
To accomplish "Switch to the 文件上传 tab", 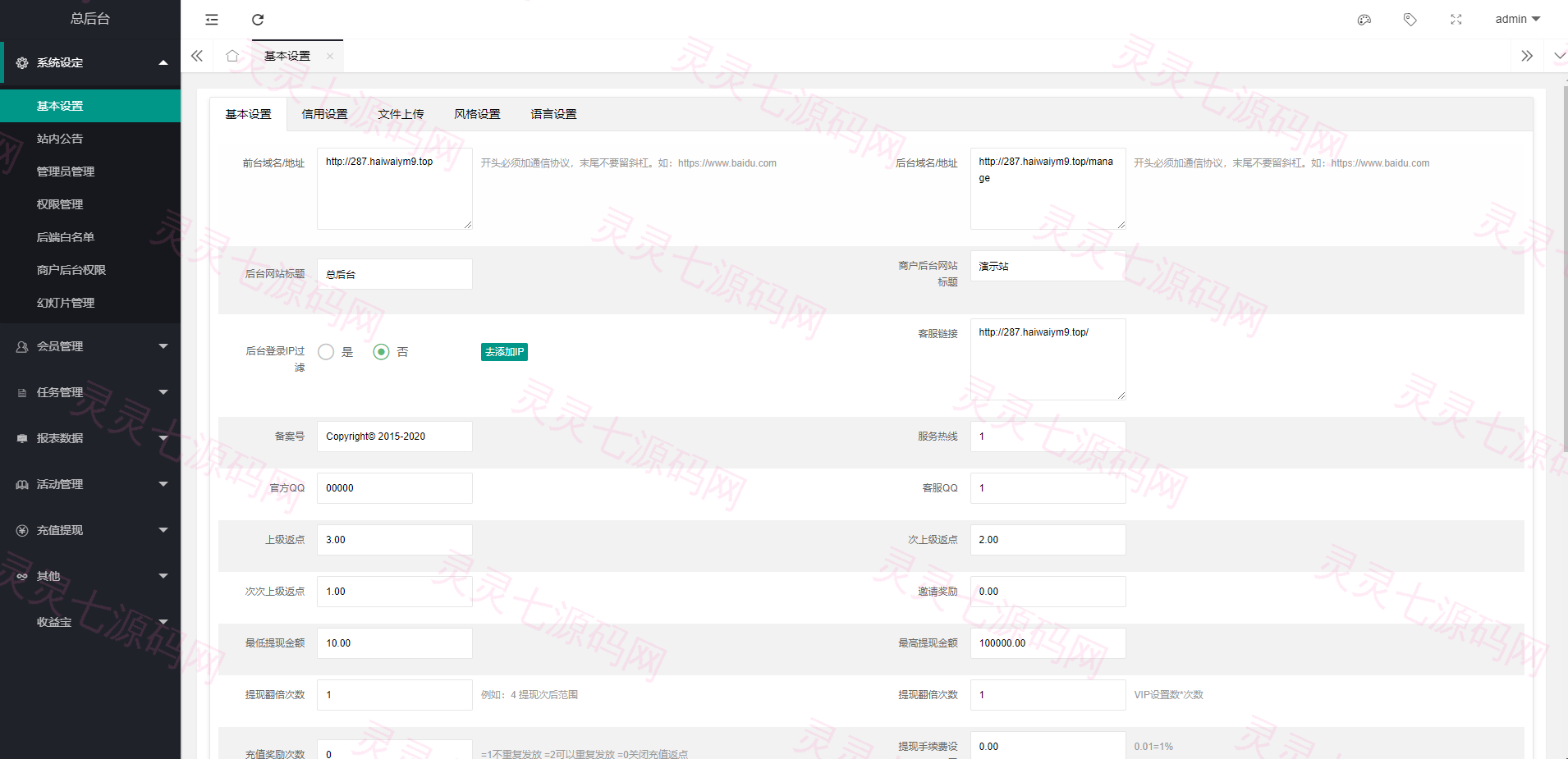I will click(x=401, y=114).
